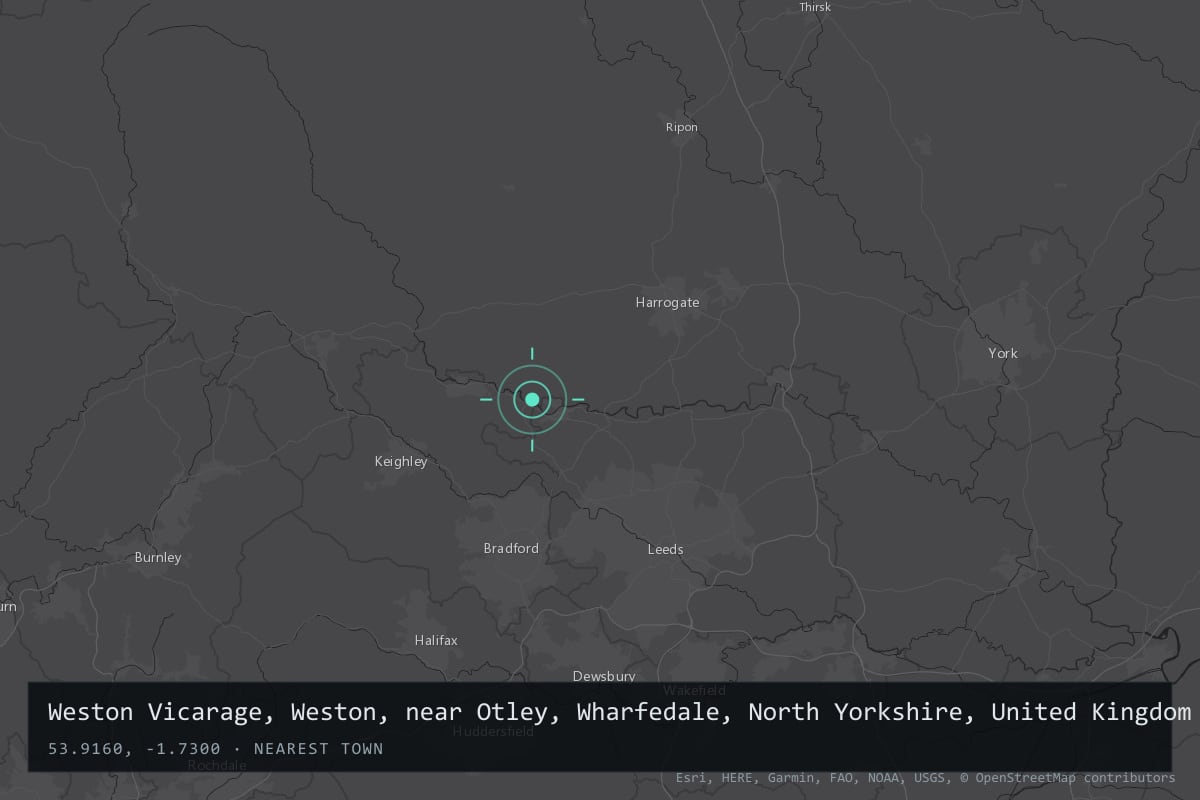This screenshot has width=1200, height=800.
Task: Click the Rochdale label at bottom left
Action: pos(217,765)
